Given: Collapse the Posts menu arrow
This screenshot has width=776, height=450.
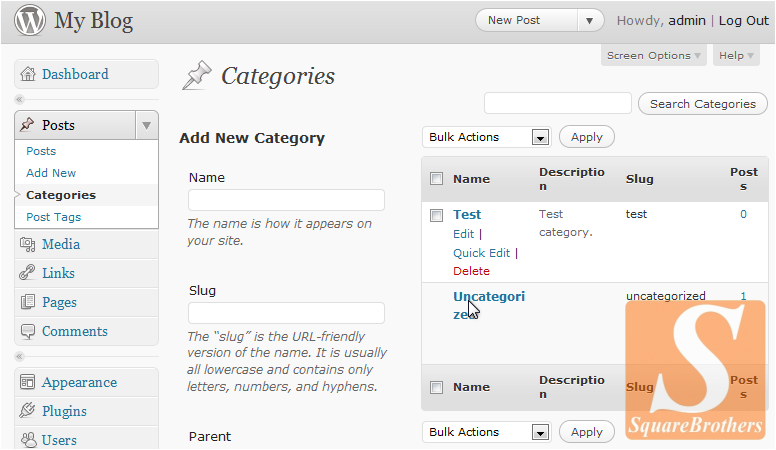Looking at the screenshot, I should (146, 125).
